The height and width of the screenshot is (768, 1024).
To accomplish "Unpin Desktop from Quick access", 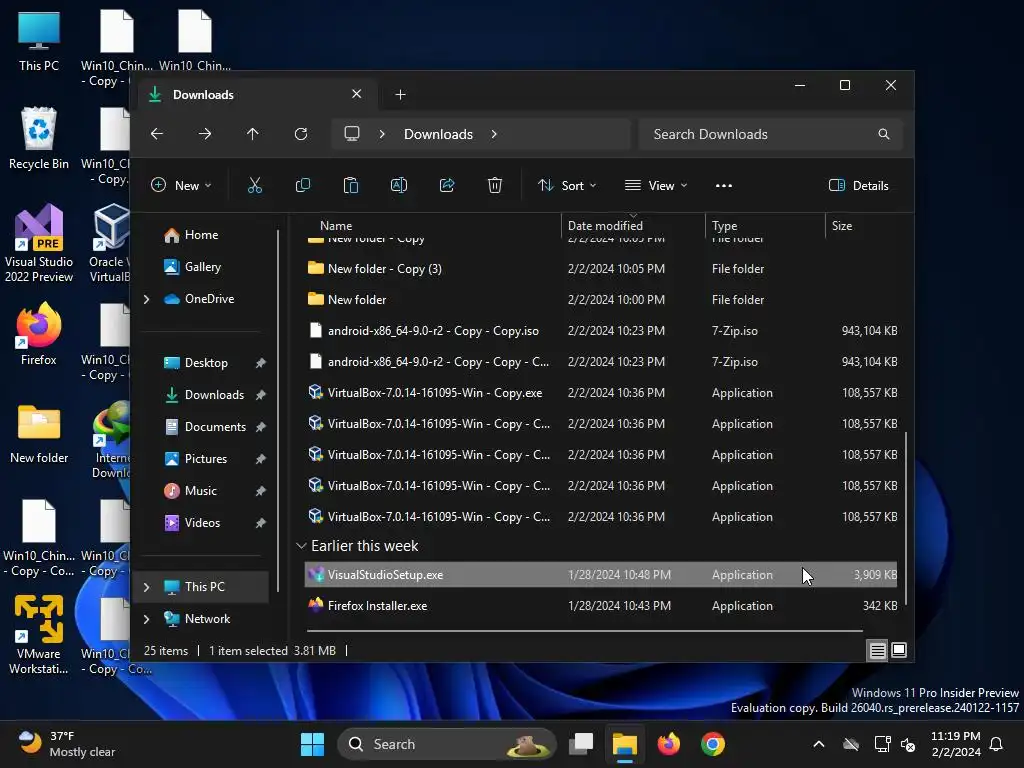I will (261, 363).
